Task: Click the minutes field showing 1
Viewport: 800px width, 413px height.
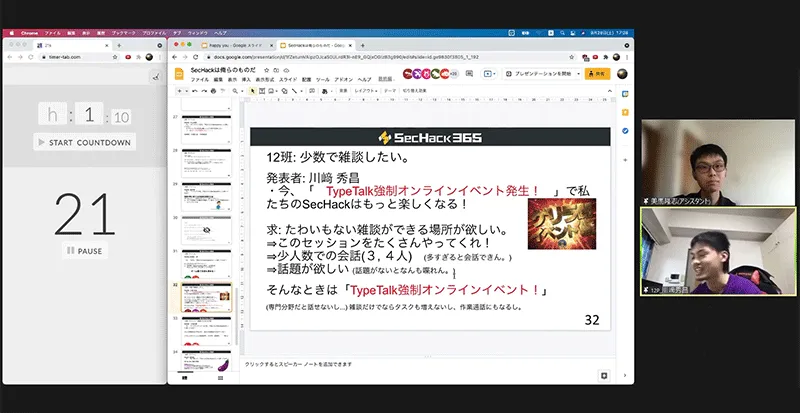Action: 89,114
